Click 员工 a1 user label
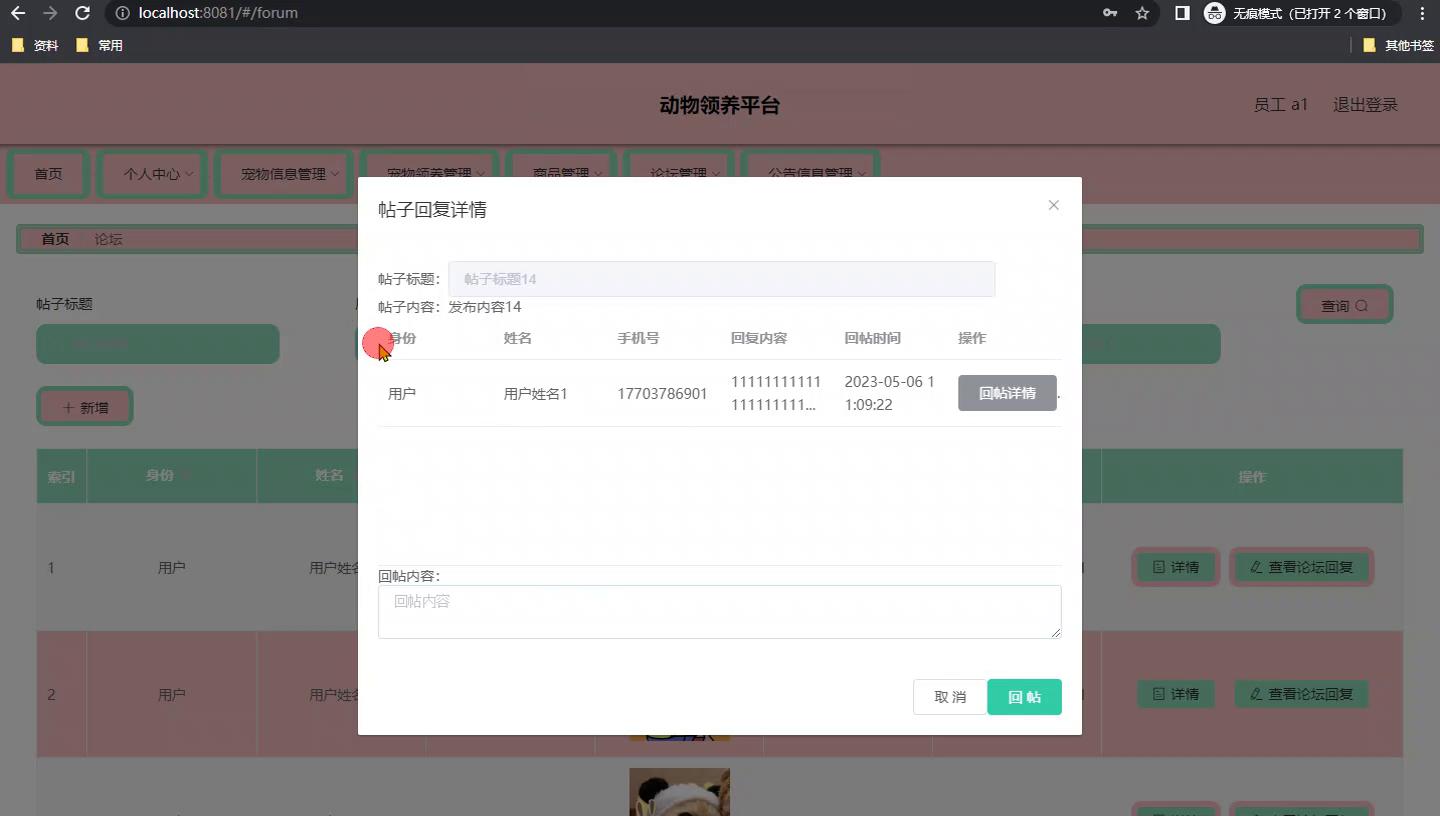Screen dimensions: 1440x816 (x=1281, y=104)
